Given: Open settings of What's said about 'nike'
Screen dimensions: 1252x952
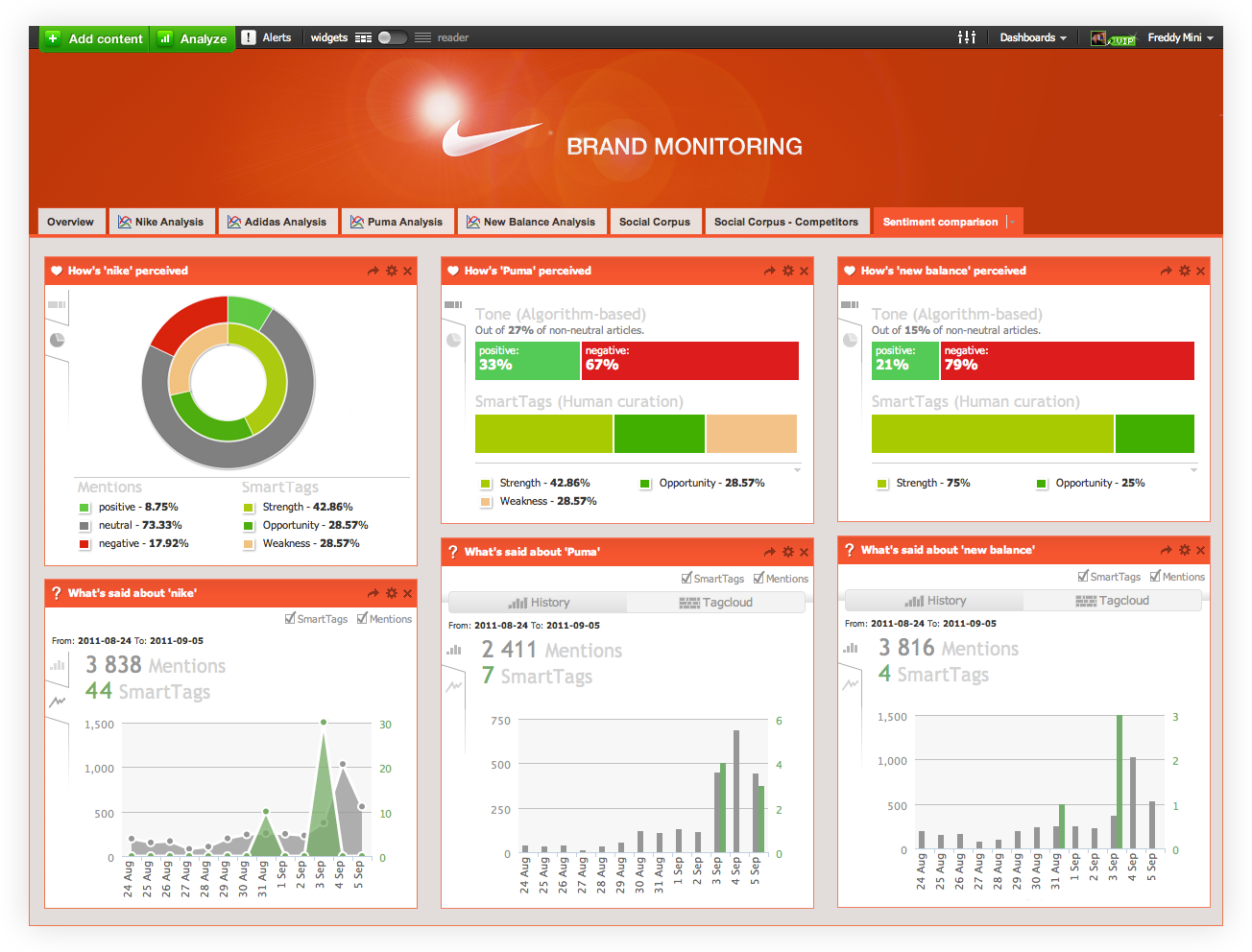Looking at the screenshot, I should (x=392, y=593).
